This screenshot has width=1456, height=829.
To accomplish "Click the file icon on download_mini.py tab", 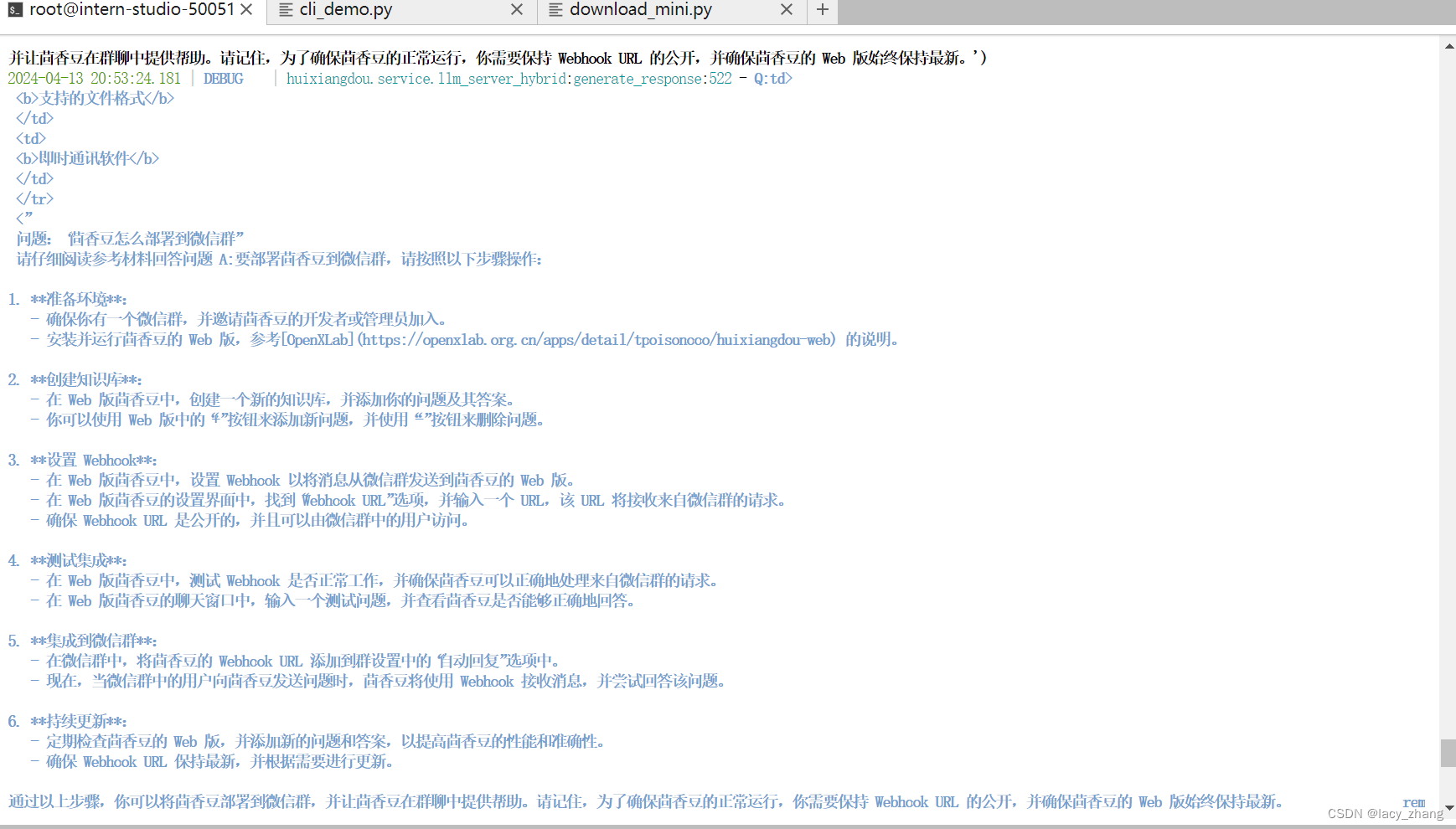I will (555, 10).
